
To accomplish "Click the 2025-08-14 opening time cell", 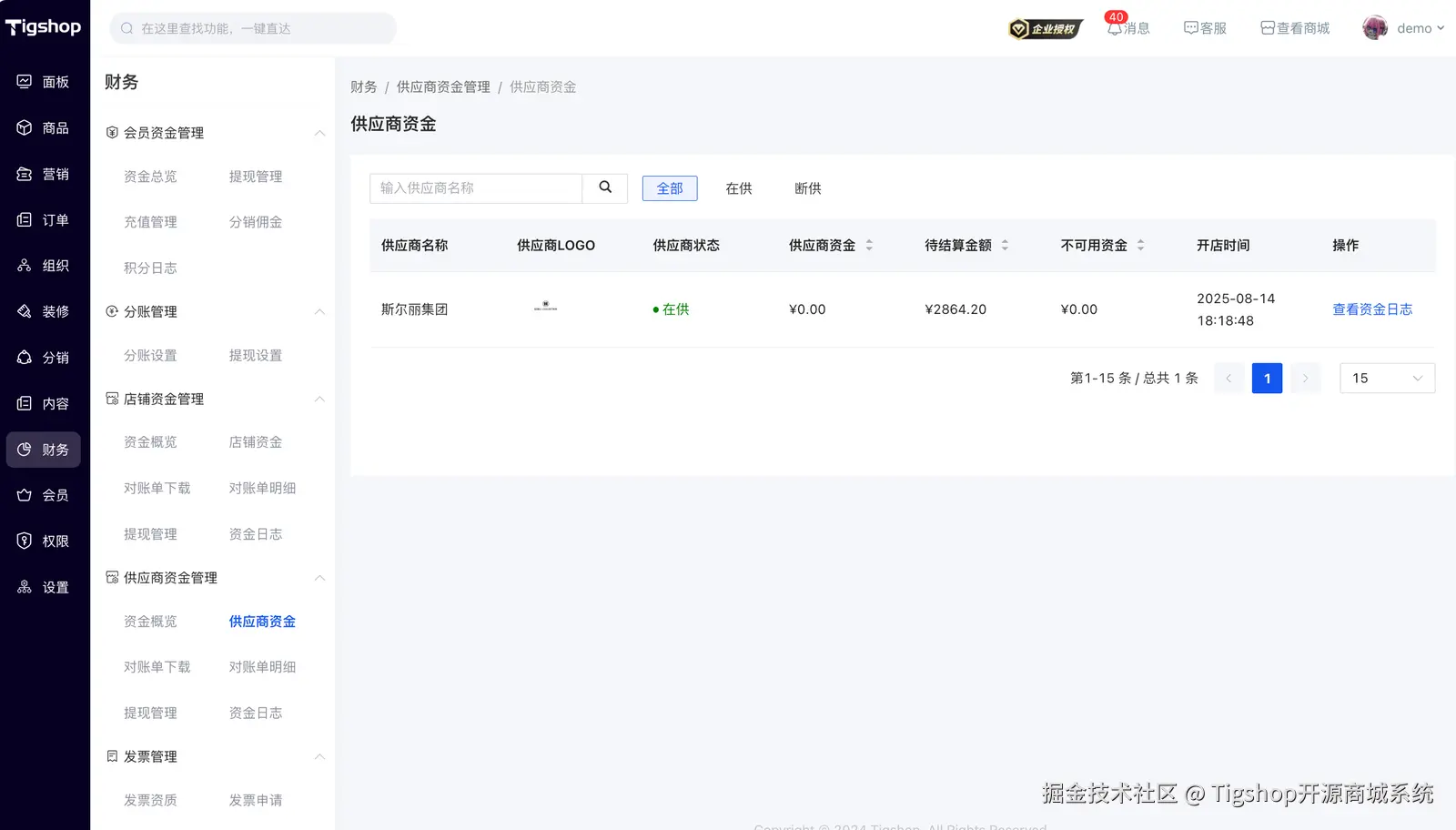I will point(1236,309).
